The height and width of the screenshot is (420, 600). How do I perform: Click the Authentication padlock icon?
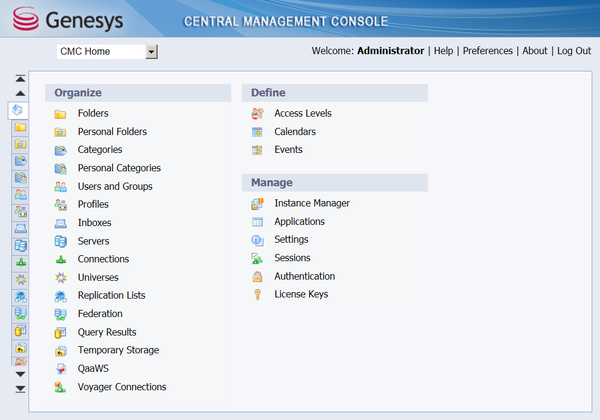click(258, 276)
